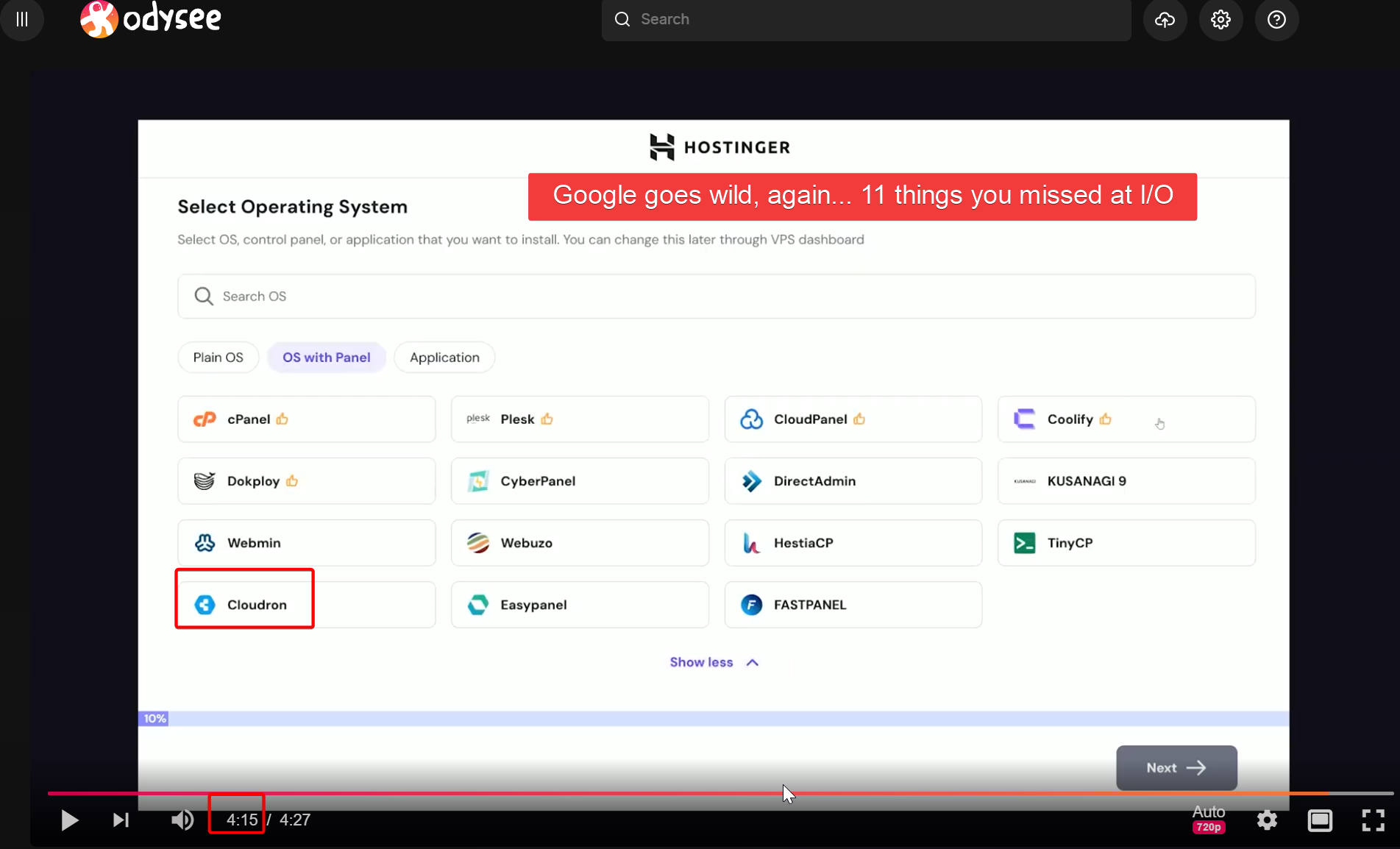This screenshot has width=1400, height=849.
Task: Click the Next button
Action: tap(1176, 767)
